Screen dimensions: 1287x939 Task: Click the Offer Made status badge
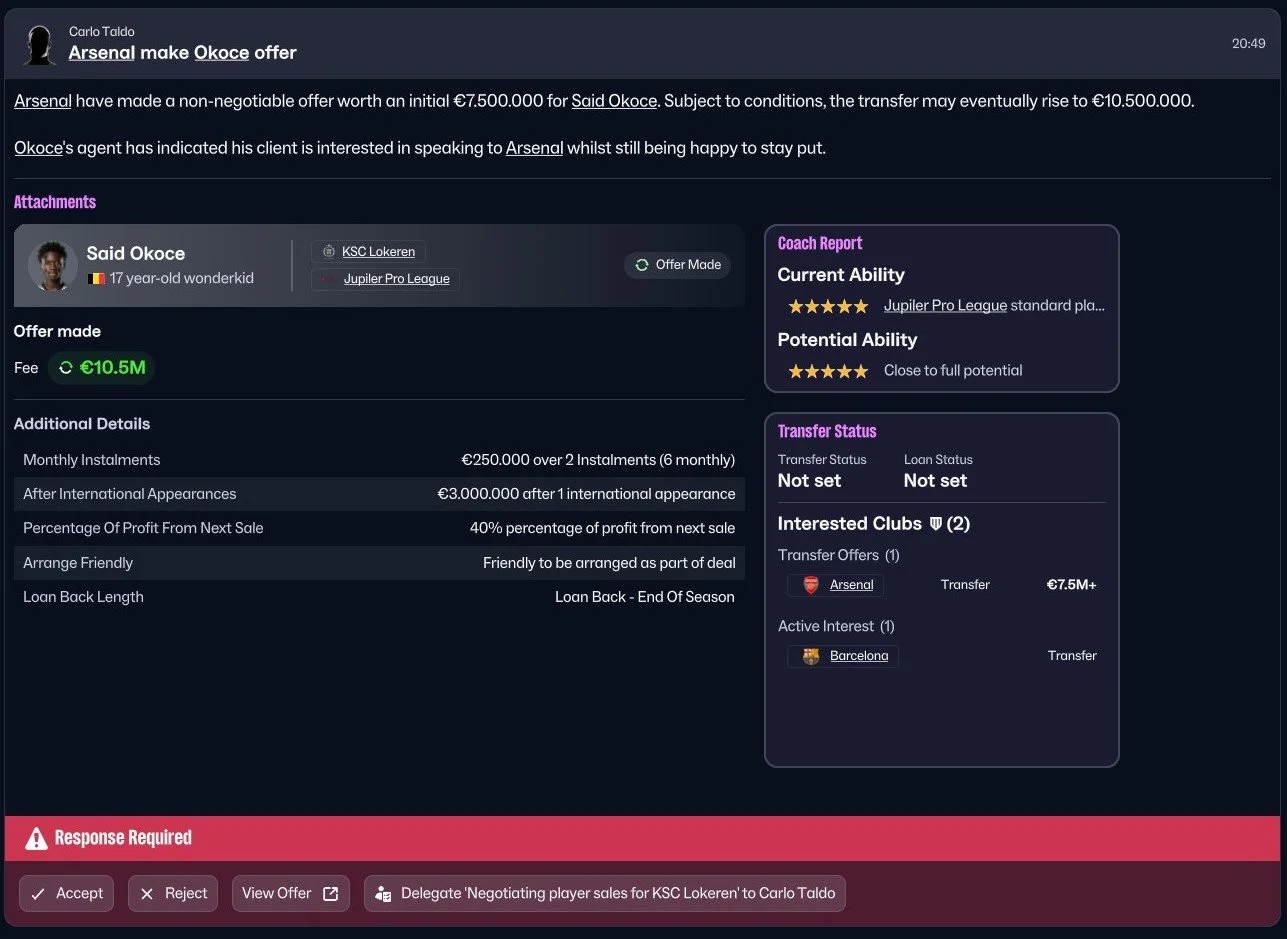pyautogui.click(x=678, y=265)
